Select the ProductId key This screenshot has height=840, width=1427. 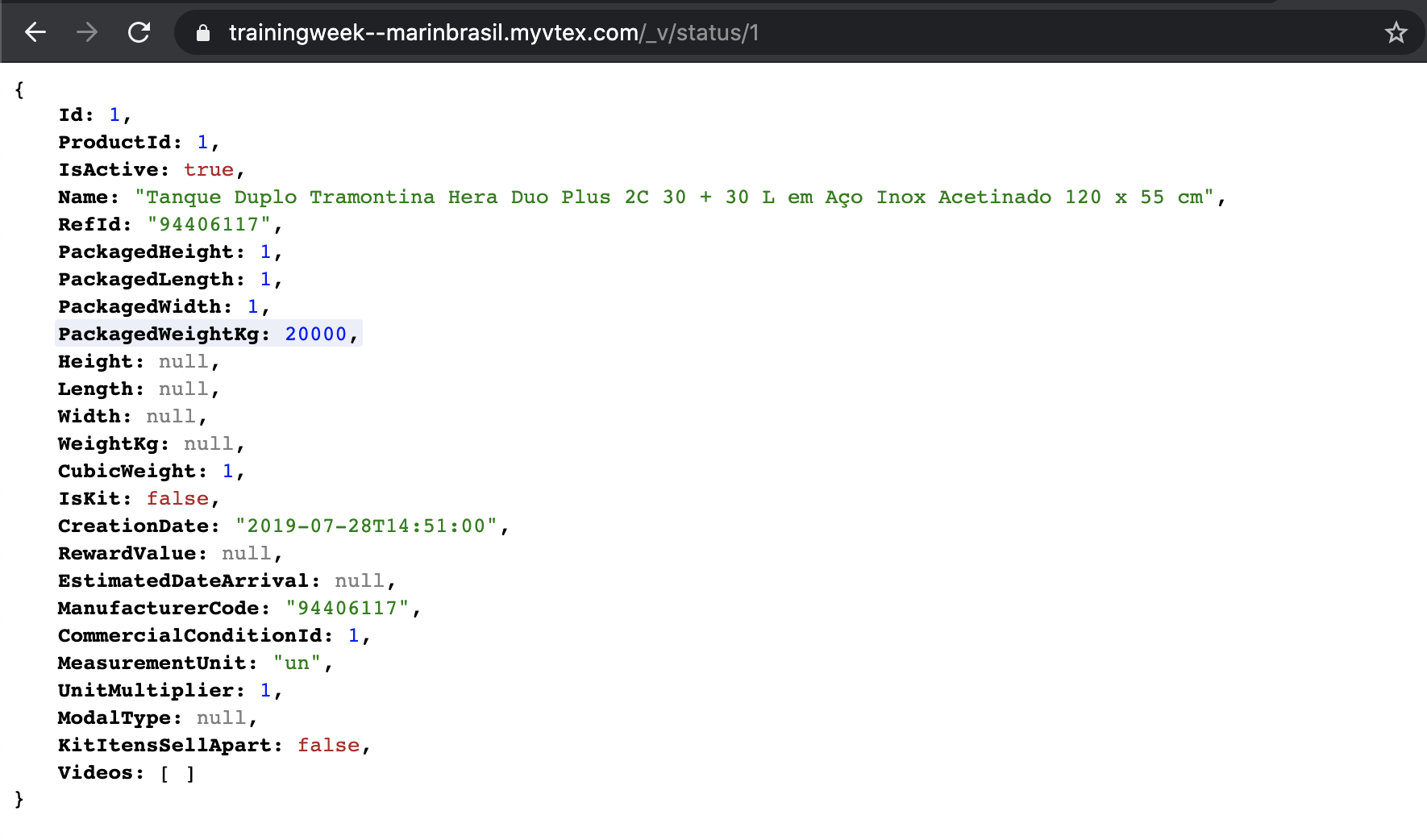(x=119, y=143)
